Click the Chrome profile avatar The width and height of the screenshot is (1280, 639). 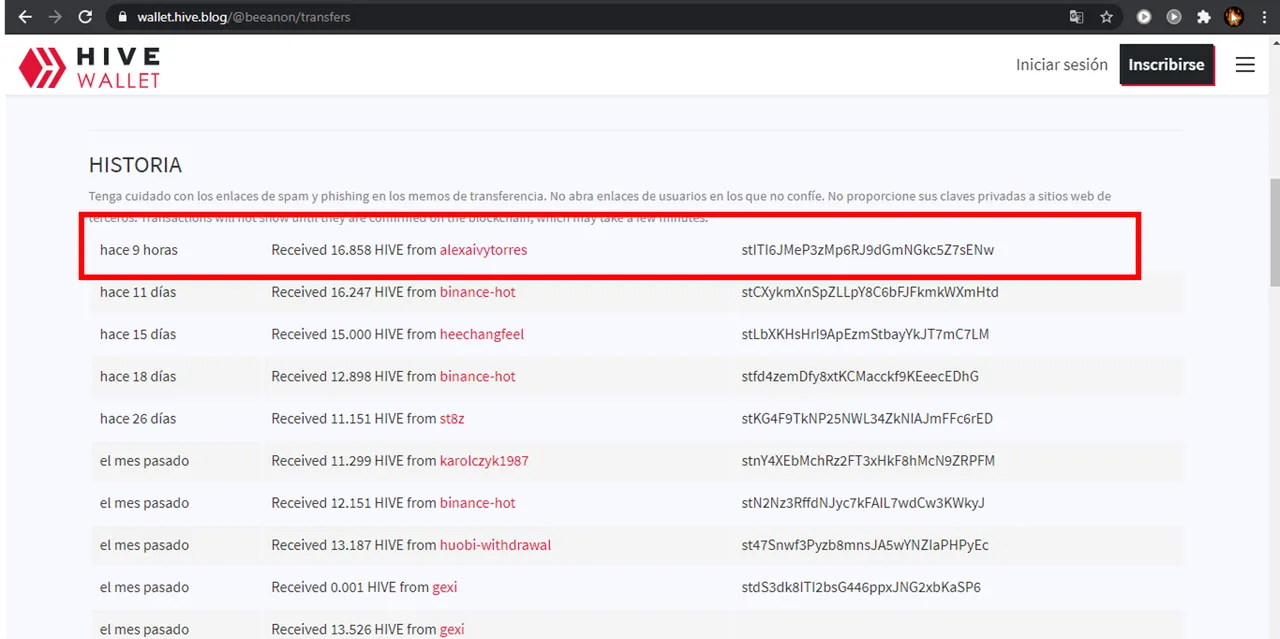[1234, 17]
